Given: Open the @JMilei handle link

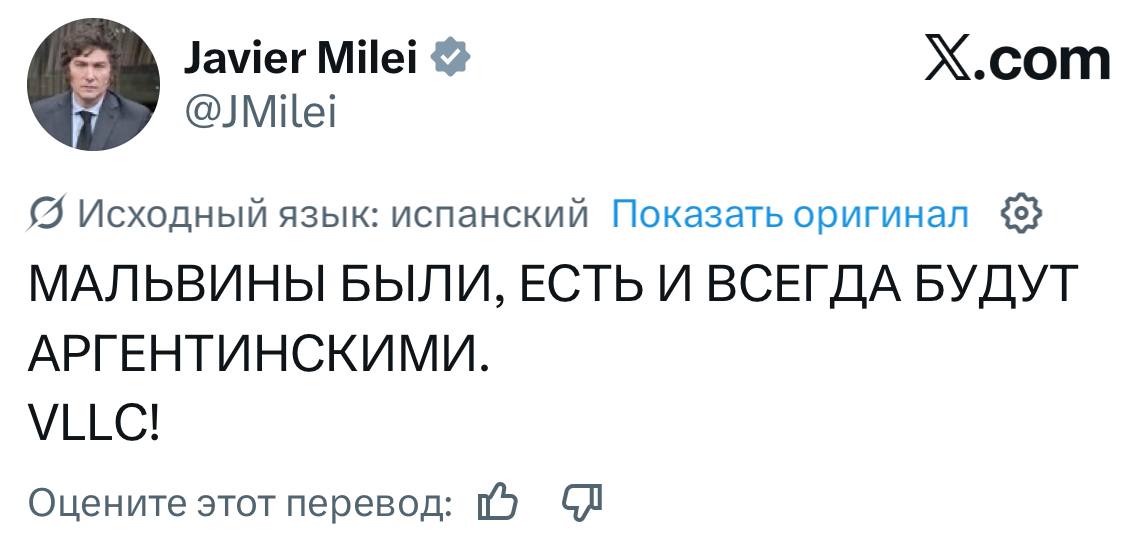Looking at the screenshot, I should [x=260, y=115].
